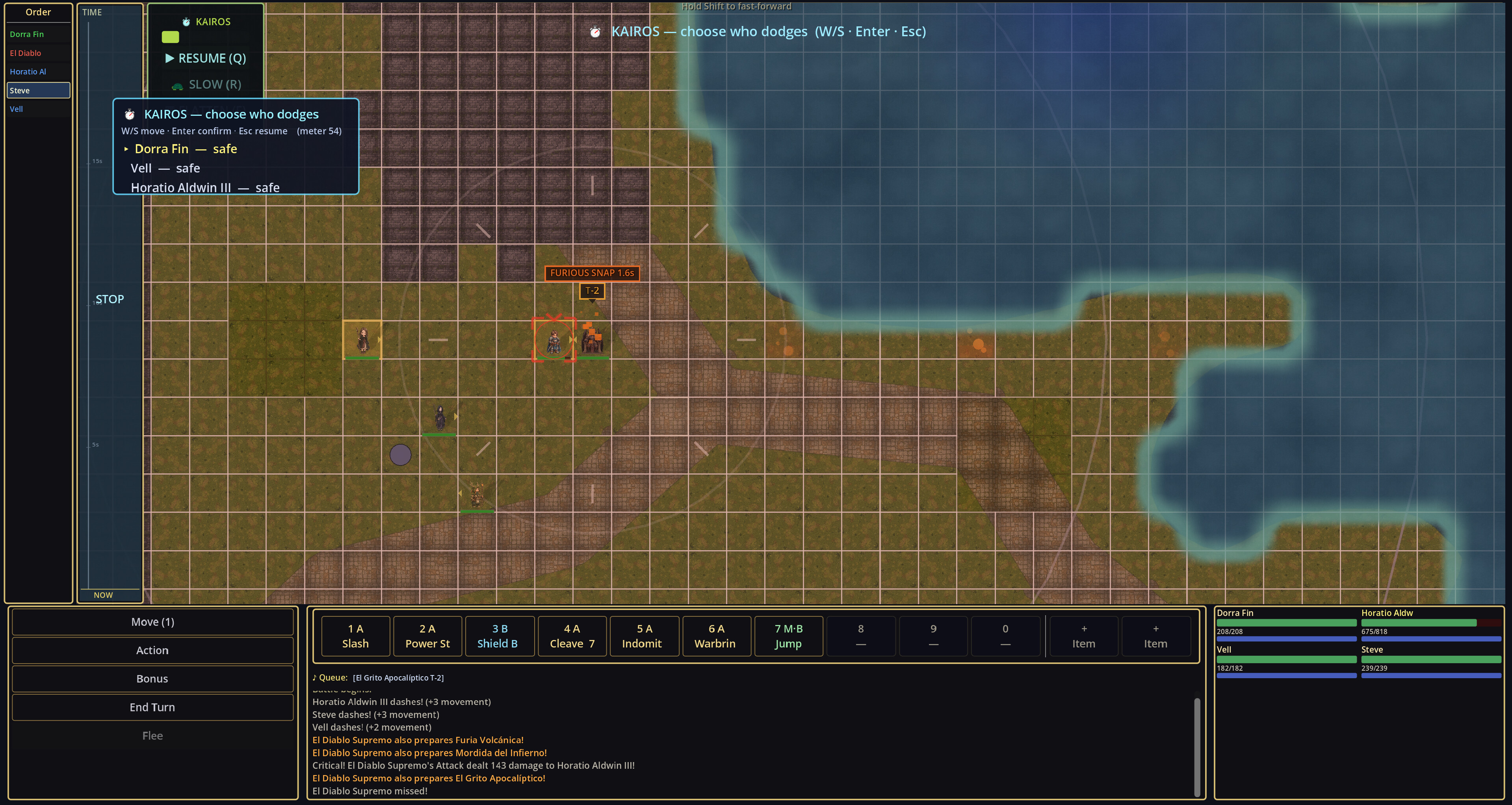Viewport: 1512px width, 805px height.
Task: Click Horatio Al in the Order list
Action: pos(38,72)
